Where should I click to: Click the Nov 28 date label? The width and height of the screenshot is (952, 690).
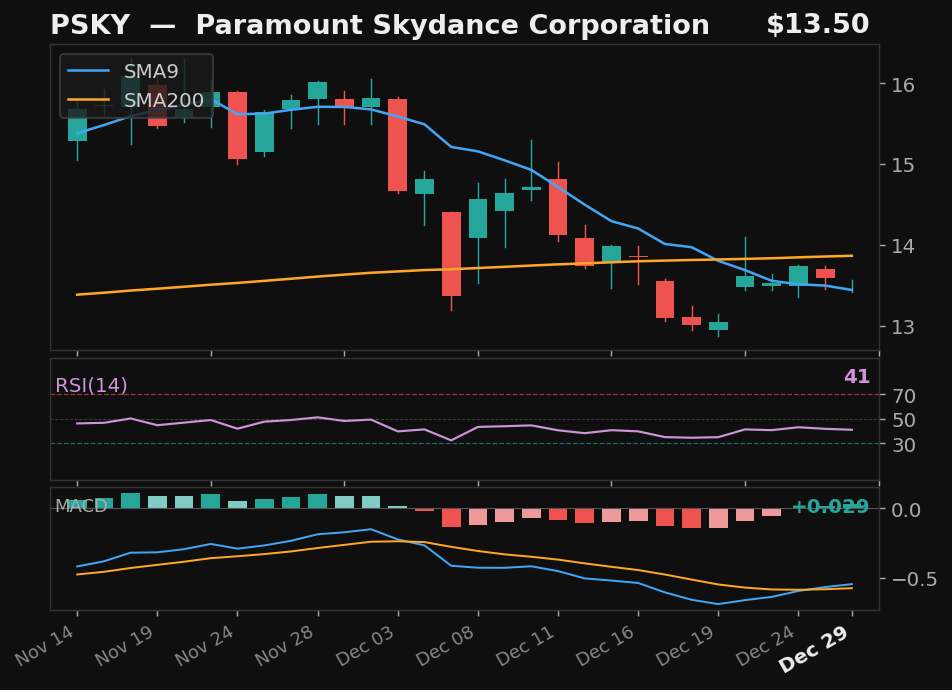tap(285, 645)
